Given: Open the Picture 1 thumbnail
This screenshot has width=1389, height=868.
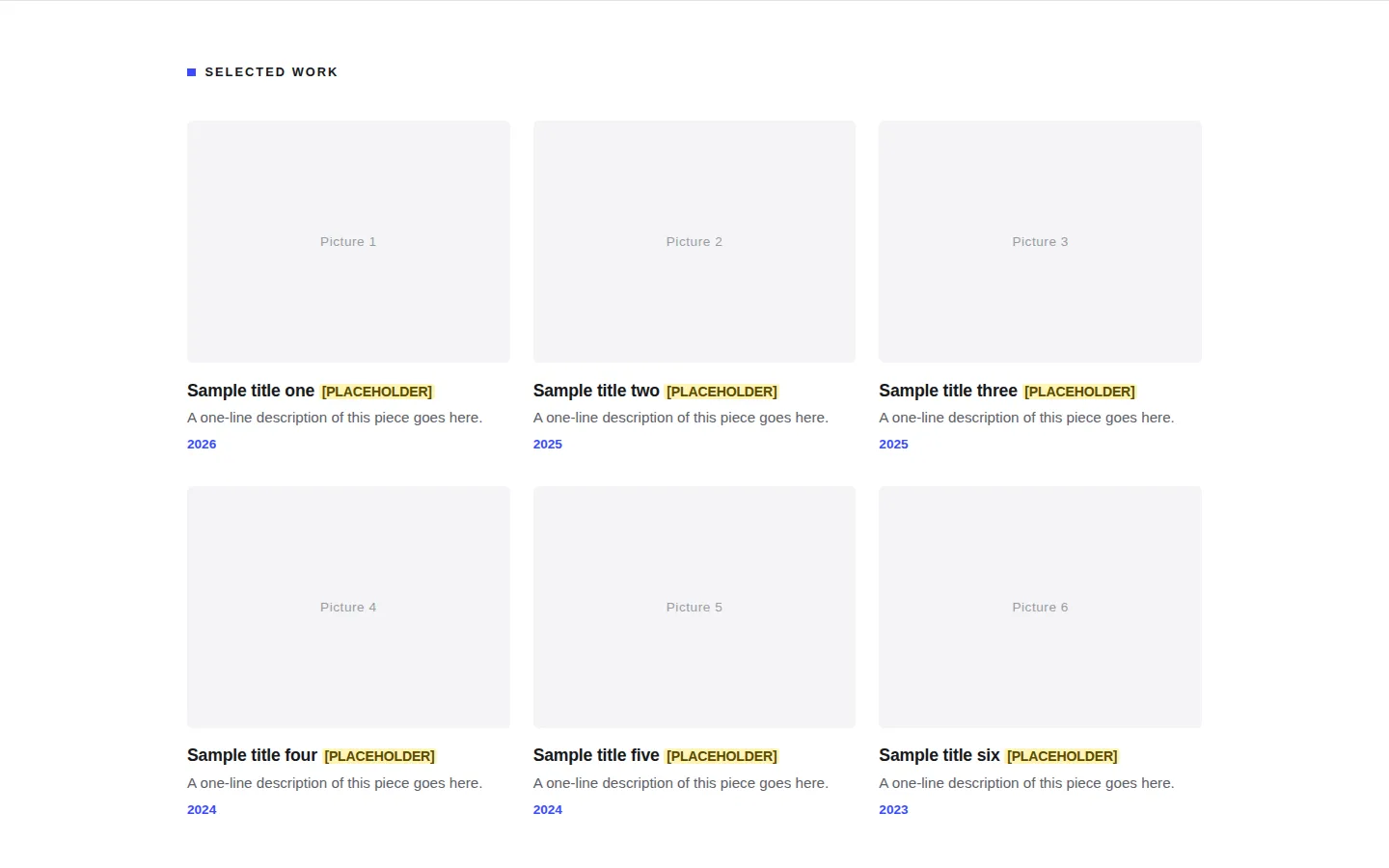Looking at the screenshot, I should tap(348, 241).
